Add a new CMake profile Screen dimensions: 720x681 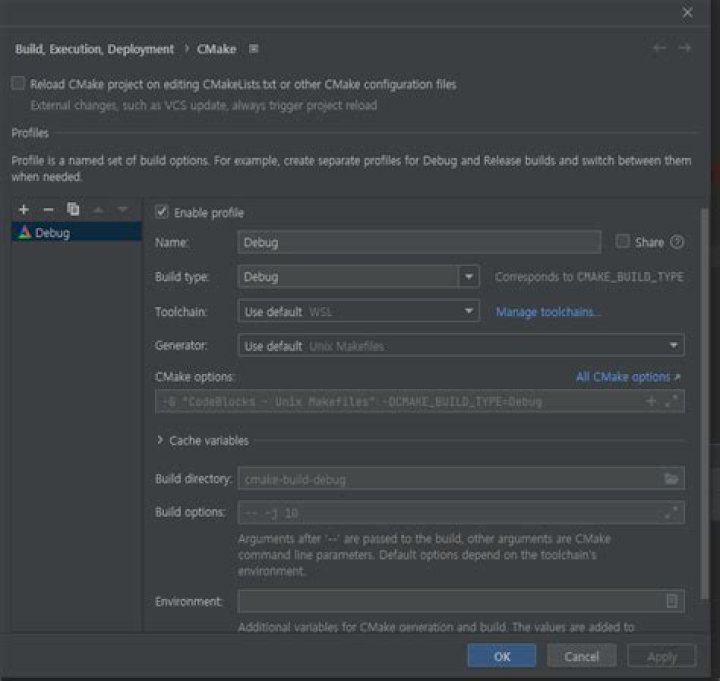pos(24,210)
